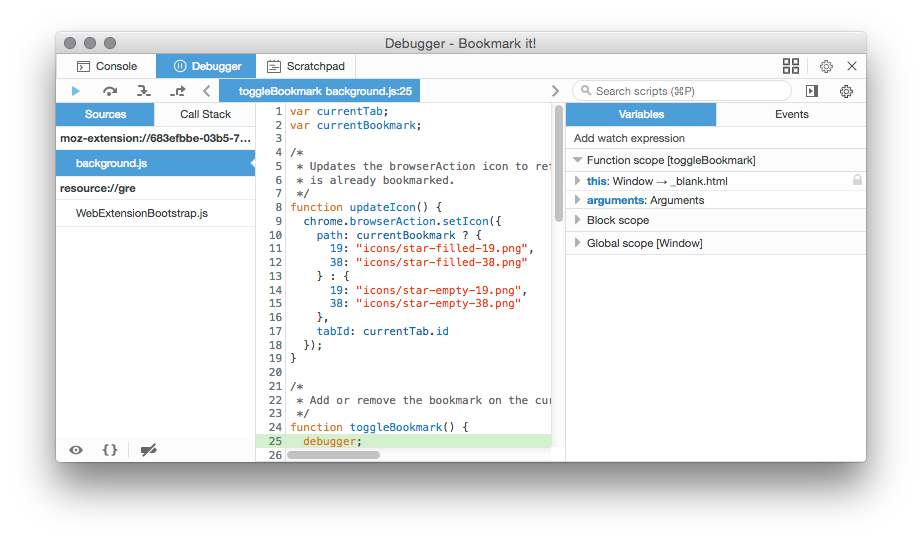Open the Scratchpad tab
The image size is (922, 542).
306,66
